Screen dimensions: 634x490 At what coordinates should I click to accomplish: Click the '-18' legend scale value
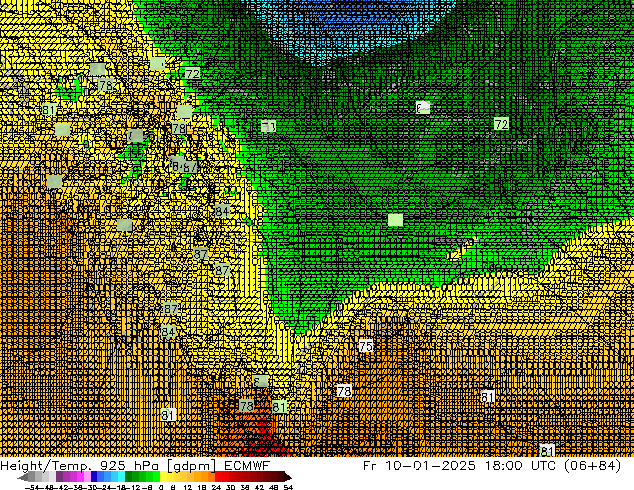[x=119, y=487]
